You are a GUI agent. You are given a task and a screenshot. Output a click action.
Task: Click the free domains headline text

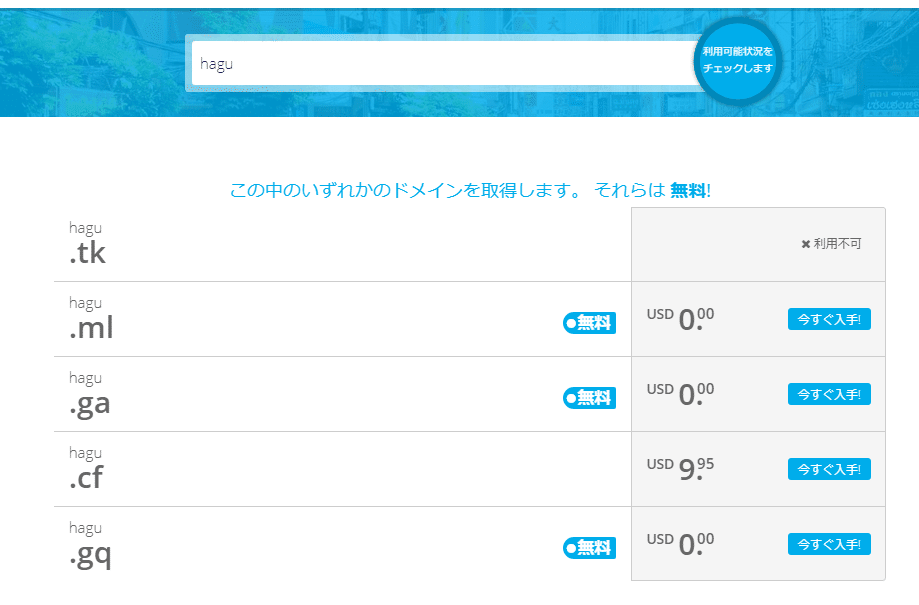point(470,190)
